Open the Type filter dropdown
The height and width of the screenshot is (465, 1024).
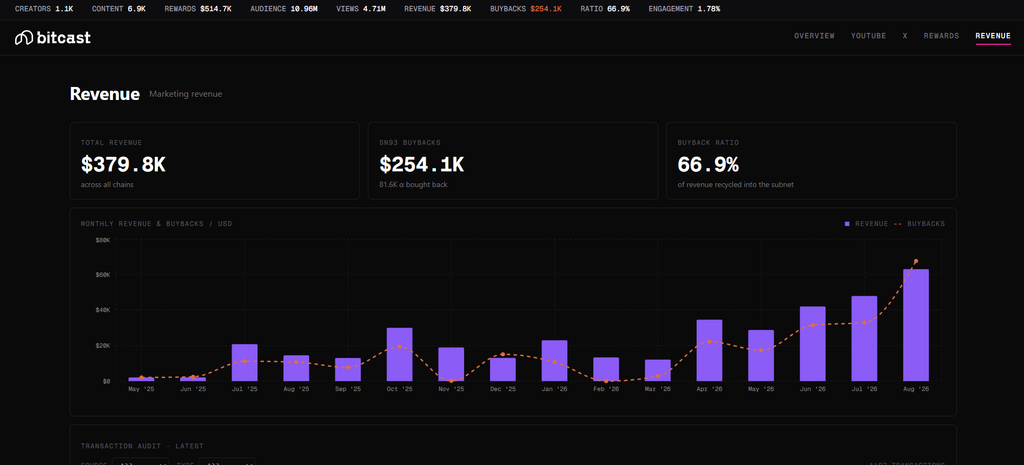[227, 462]
